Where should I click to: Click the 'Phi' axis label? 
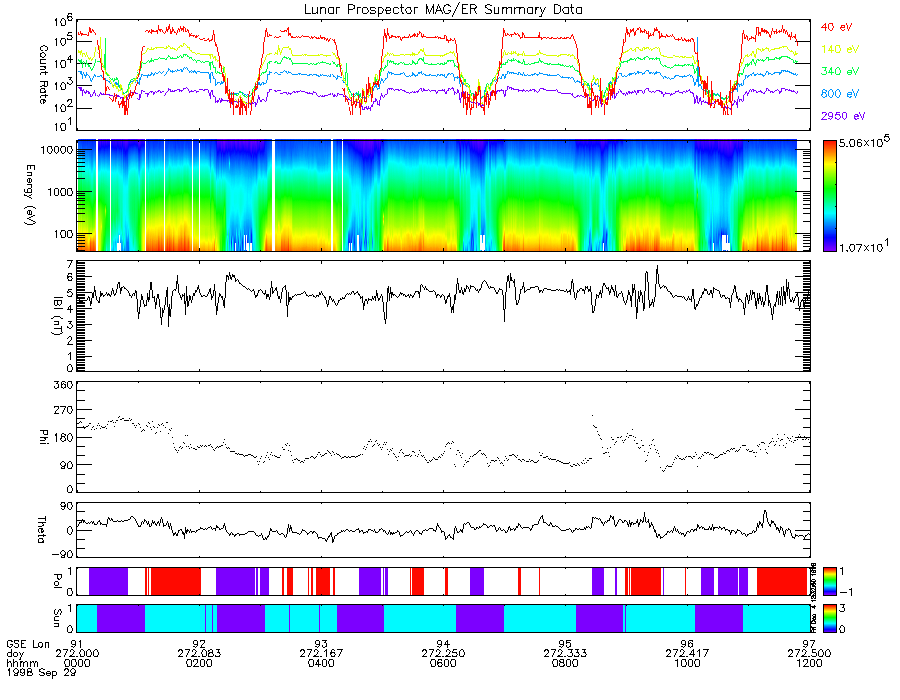pyautogui.click(x=43, y=437)
